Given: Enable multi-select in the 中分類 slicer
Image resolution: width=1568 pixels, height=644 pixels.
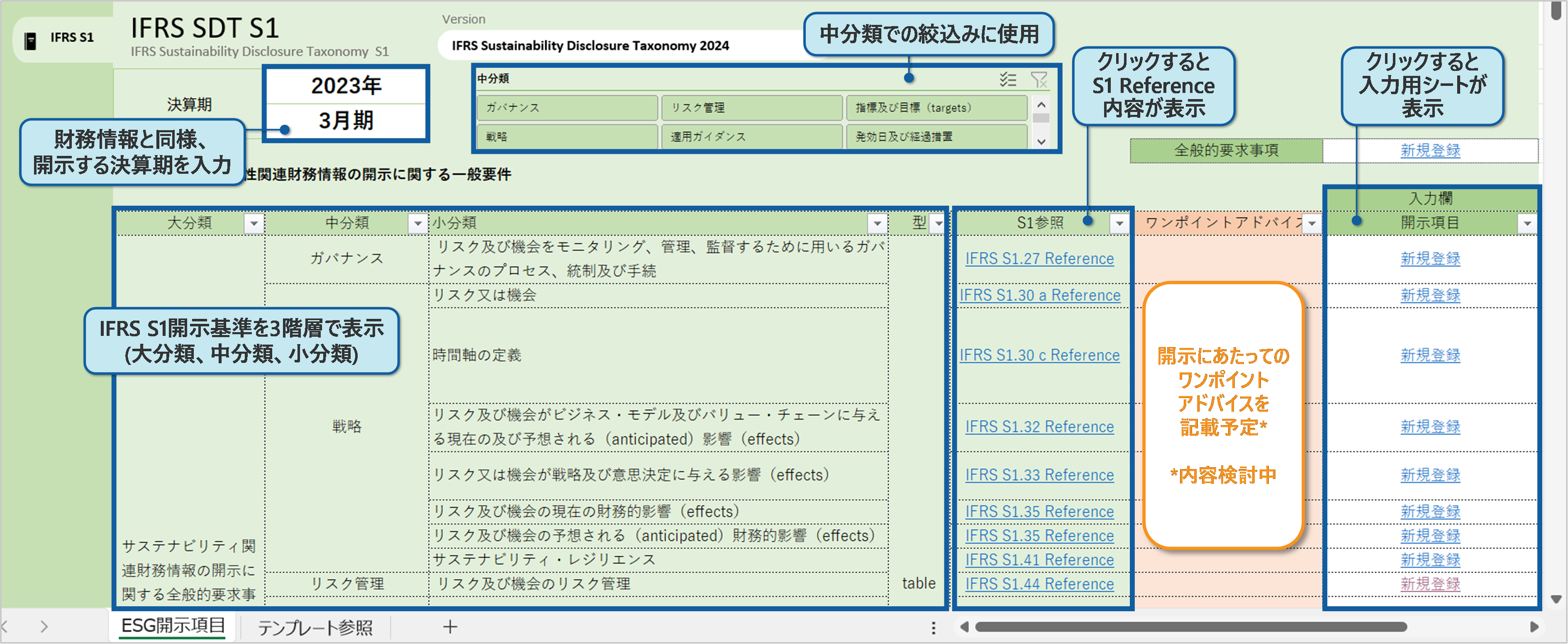Looking at the screenshot, I should point(1008,80).
